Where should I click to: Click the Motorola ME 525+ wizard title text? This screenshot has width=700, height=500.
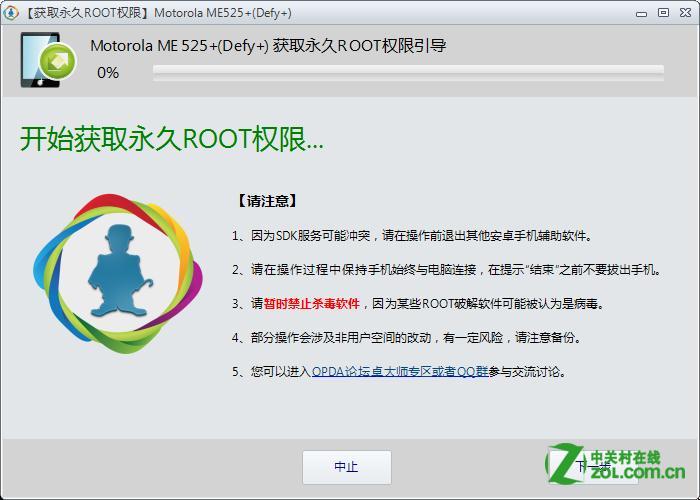coord(268,46)
